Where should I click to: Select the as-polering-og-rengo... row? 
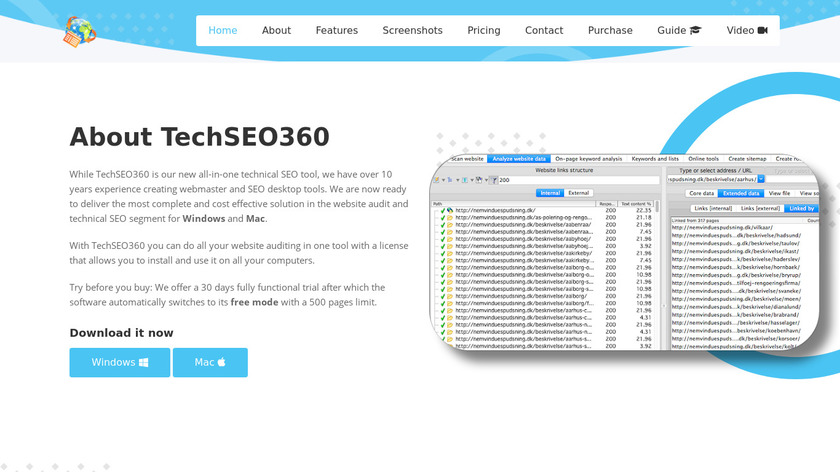(x=523, y=218)
